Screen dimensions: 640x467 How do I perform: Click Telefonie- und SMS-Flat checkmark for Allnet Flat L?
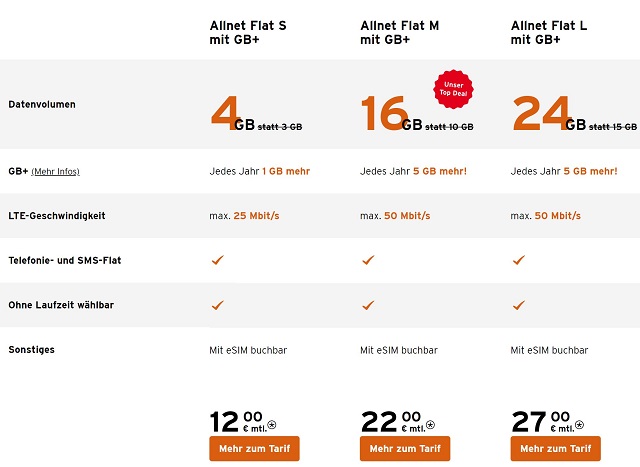pos(518,260)
